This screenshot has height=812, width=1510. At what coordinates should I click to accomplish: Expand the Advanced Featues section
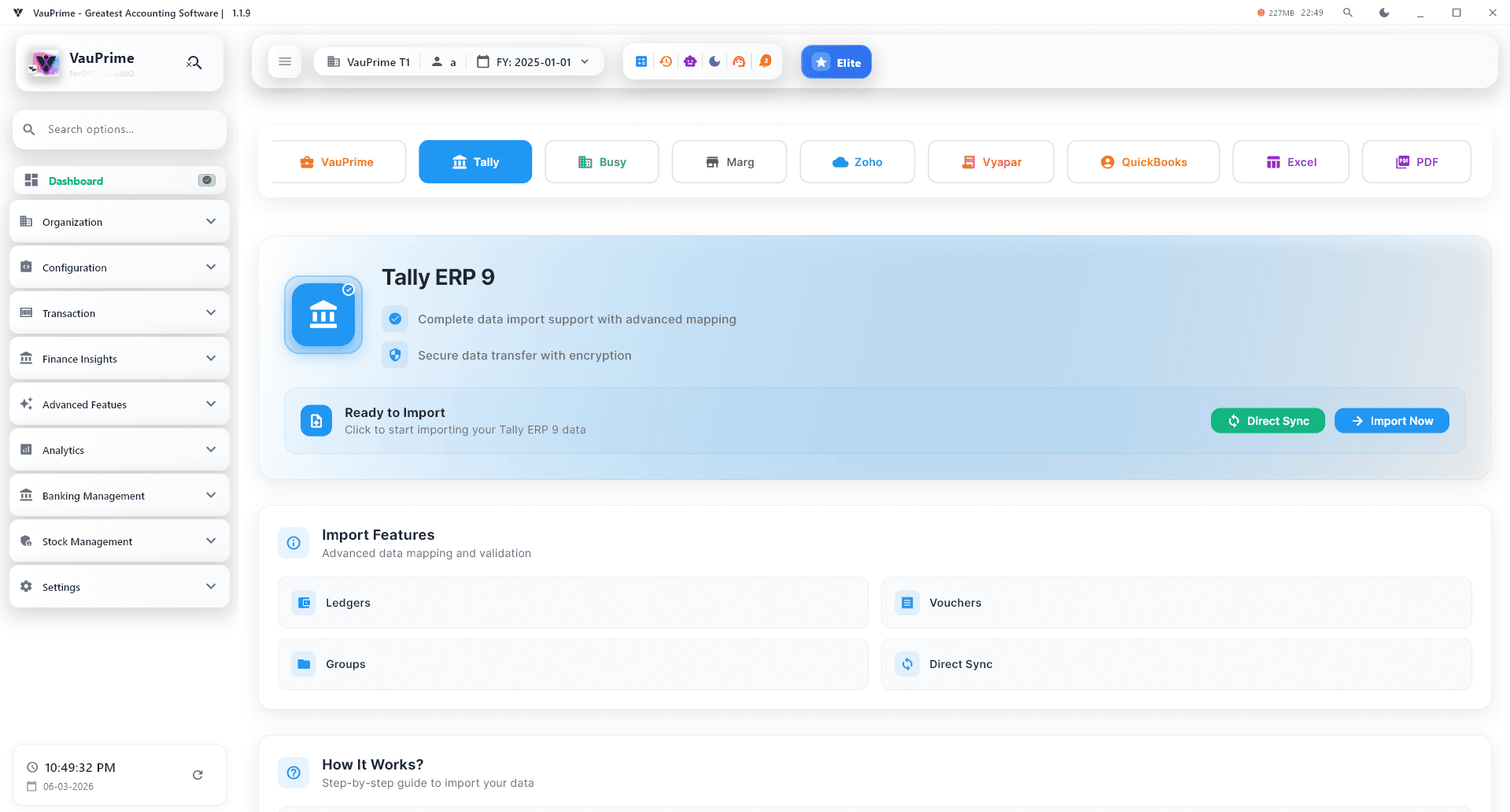coord(120,404)
